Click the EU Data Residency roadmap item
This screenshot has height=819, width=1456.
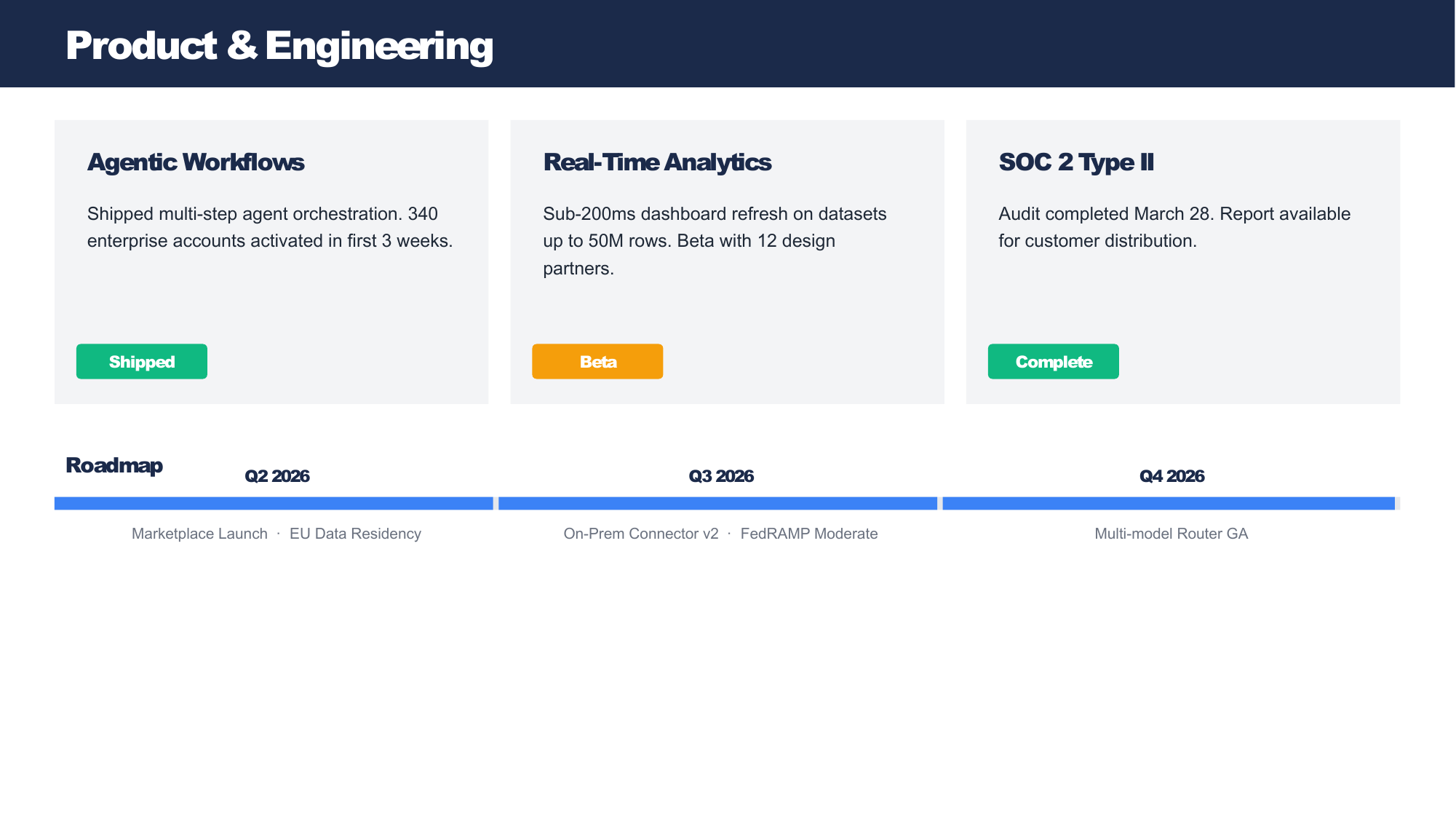tap(355, 534)
